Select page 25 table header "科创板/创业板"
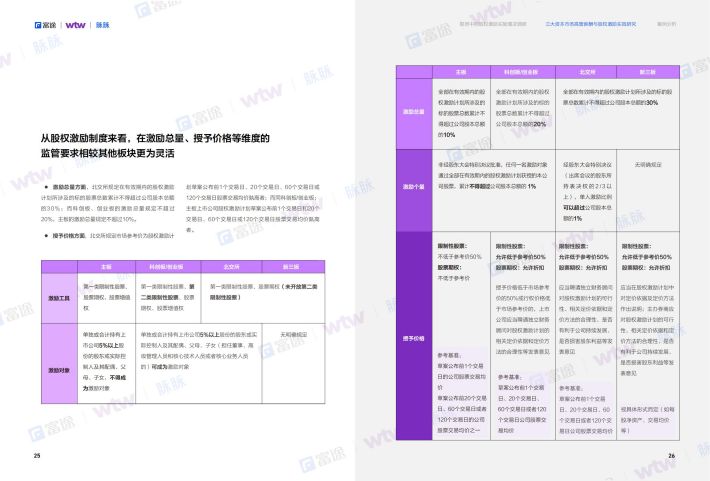Viewport: 710px width, 481px height. tap(167, 267)
